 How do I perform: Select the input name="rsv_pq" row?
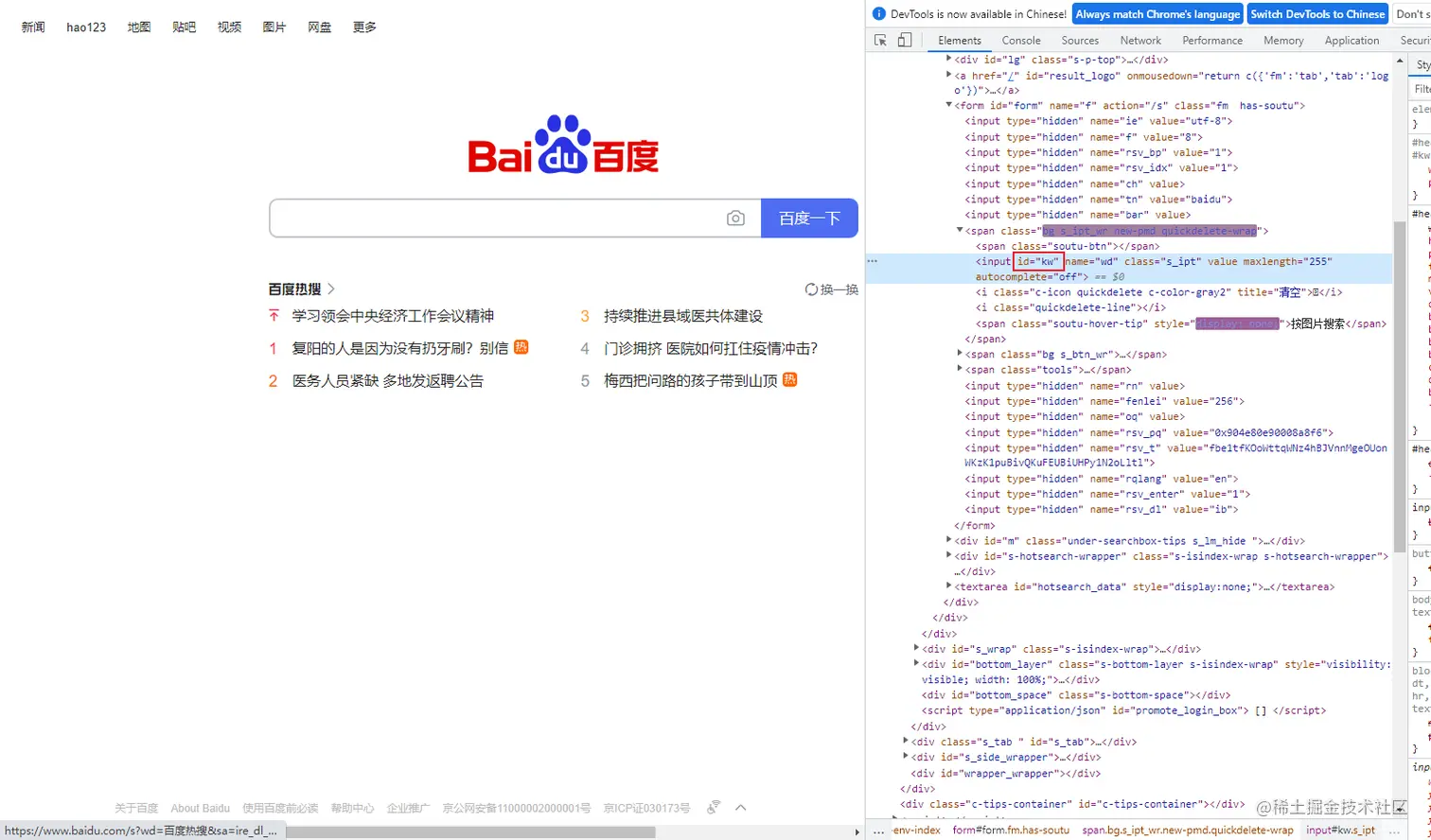tap(1149, 432)
